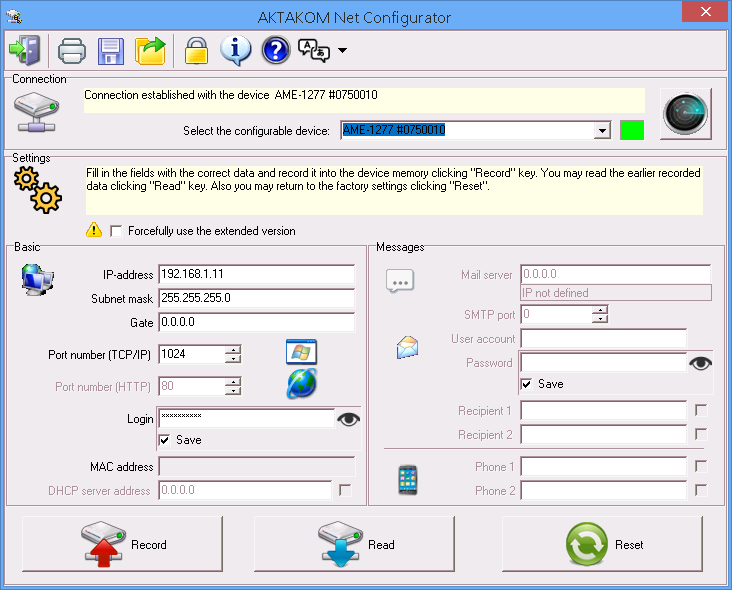Click the Reset button
The width and height of the screenshot is (732, 590).
602,544
